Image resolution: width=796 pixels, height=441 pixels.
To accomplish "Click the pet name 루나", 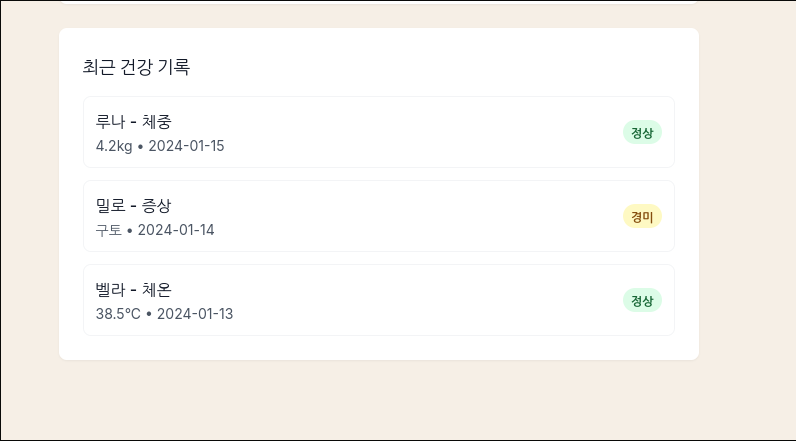I will (110, 122).
